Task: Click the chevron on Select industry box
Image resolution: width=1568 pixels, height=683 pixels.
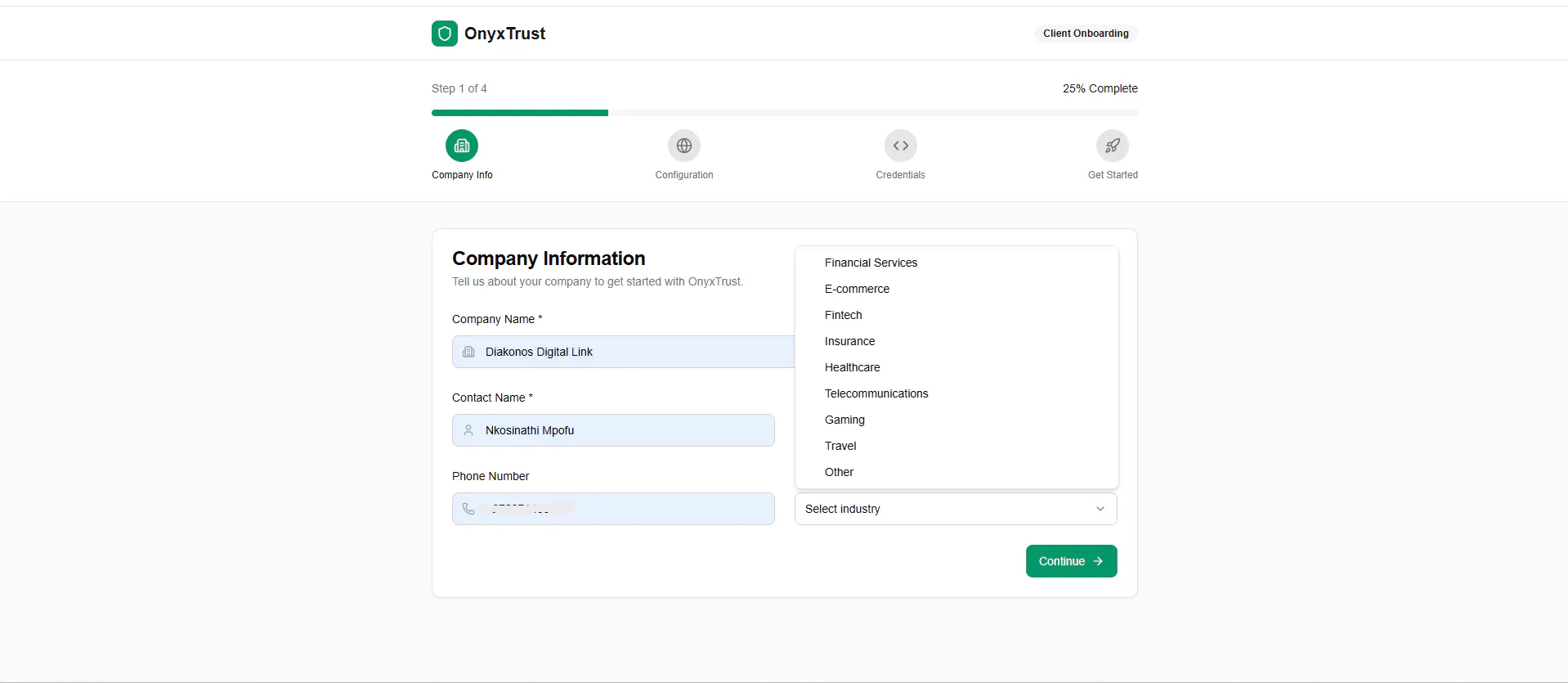Action: [1100, 509]
